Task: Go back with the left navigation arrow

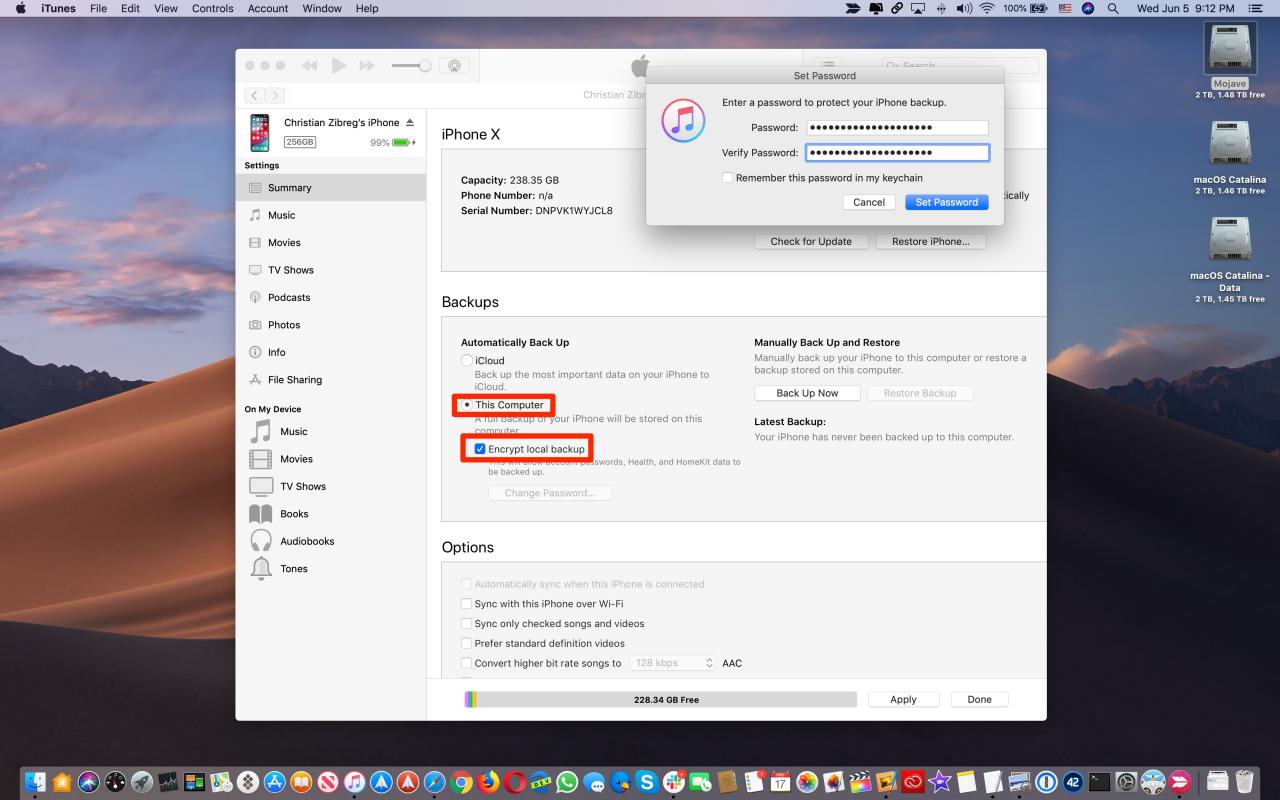Action: coord(254,95)
